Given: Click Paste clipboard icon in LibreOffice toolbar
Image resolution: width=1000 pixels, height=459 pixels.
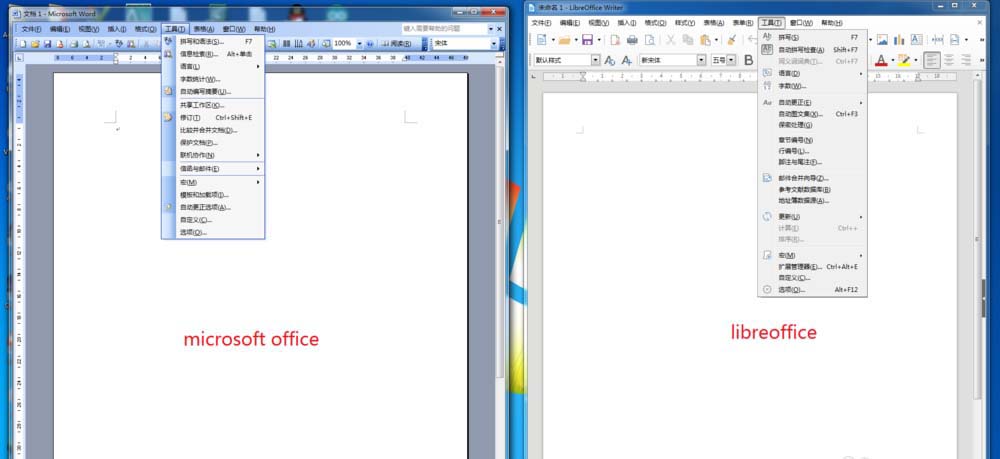Looking at the screenshot, I should (x=705, y=40).
